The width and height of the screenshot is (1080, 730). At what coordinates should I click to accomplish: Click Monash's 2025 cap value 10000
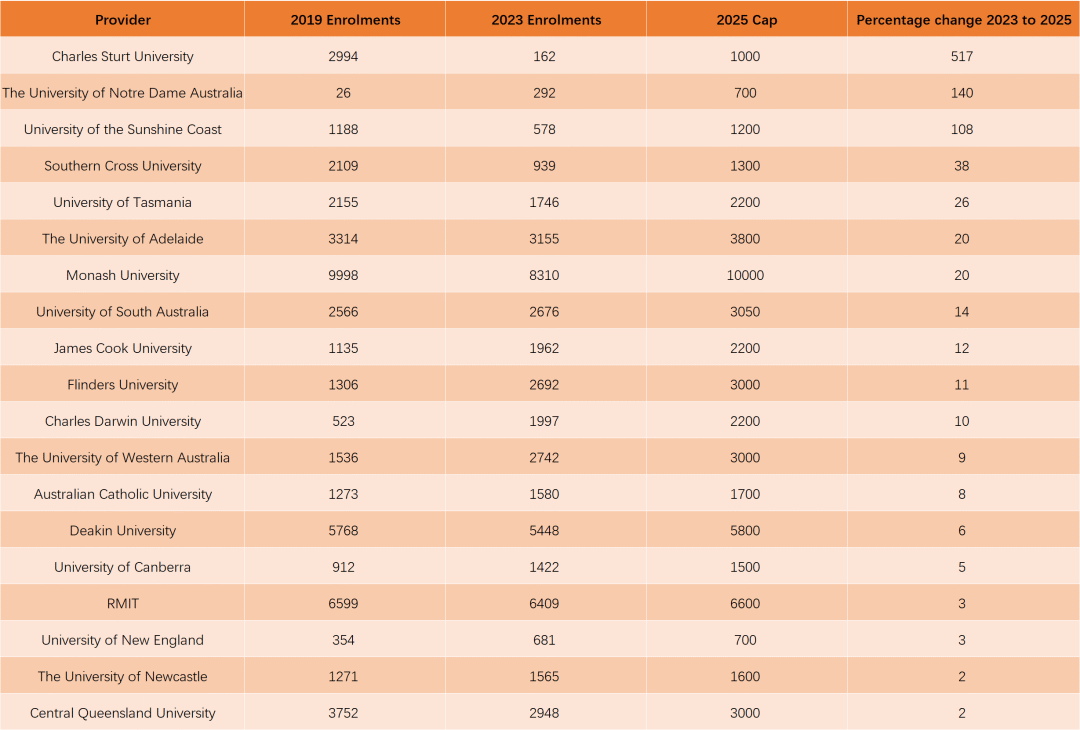pos(746,276)
